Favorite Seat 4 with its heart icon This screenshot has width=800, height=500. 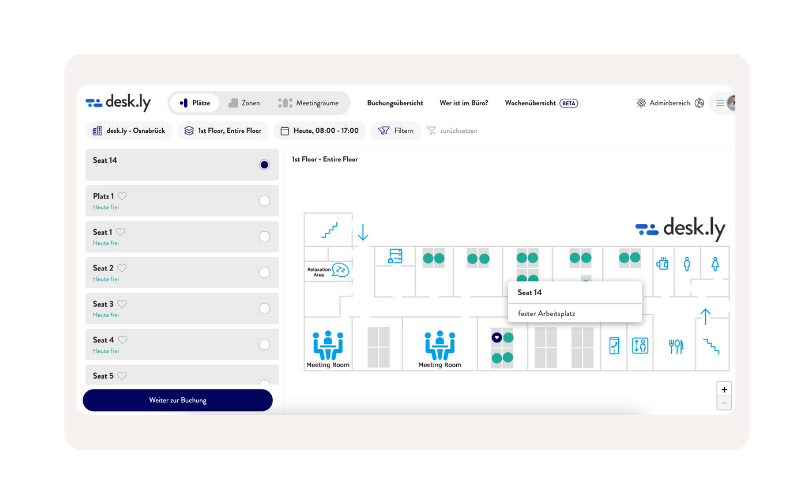(122, 340)
